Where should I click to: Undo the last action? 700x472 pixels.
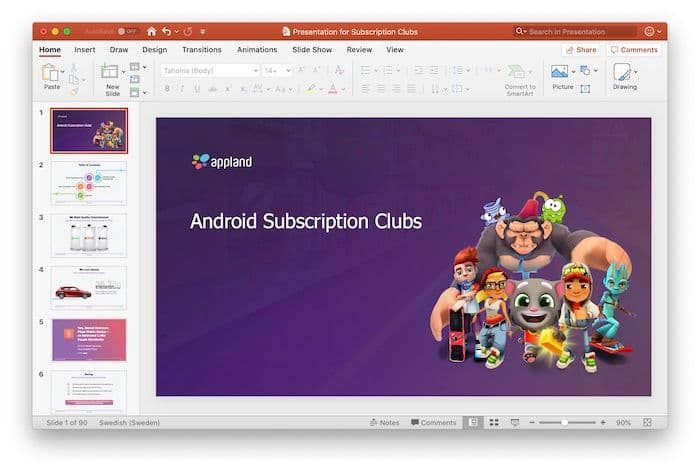point(167,31)
